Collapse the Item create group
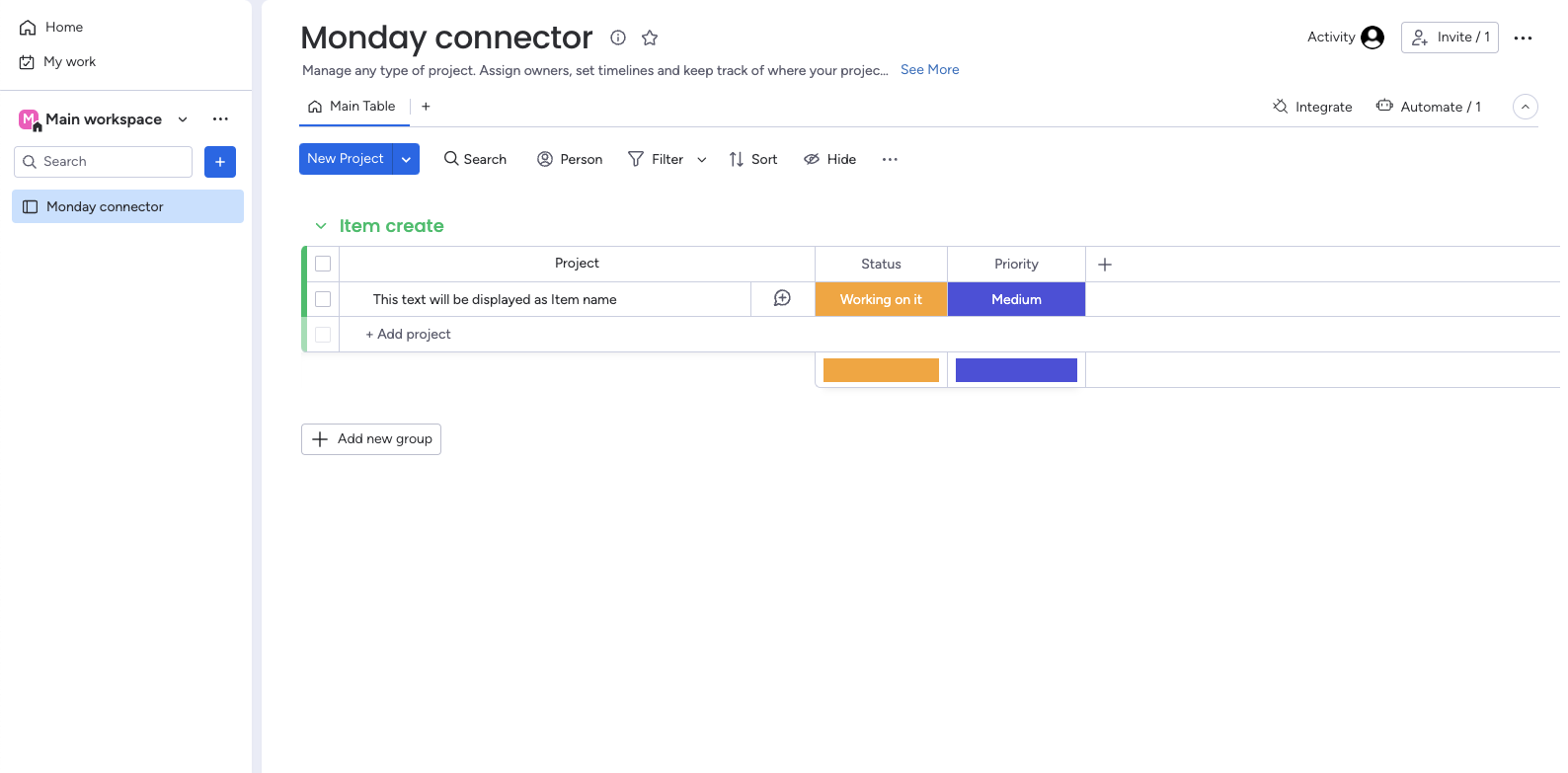Viewport: 1568px width, 773px height. click(321, 226)
